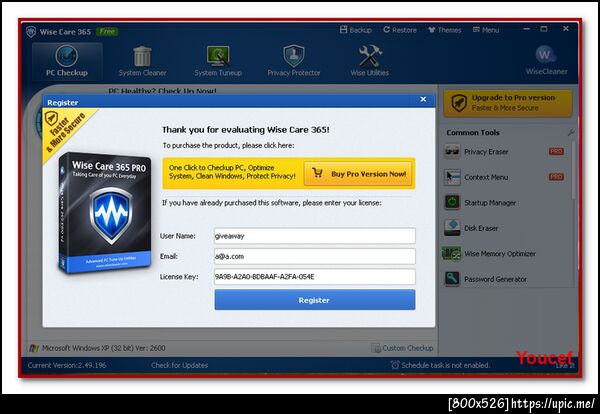Screen dimensions: 600x414
Task: Switch to System Tuneup tab
Action: (218, 61)
